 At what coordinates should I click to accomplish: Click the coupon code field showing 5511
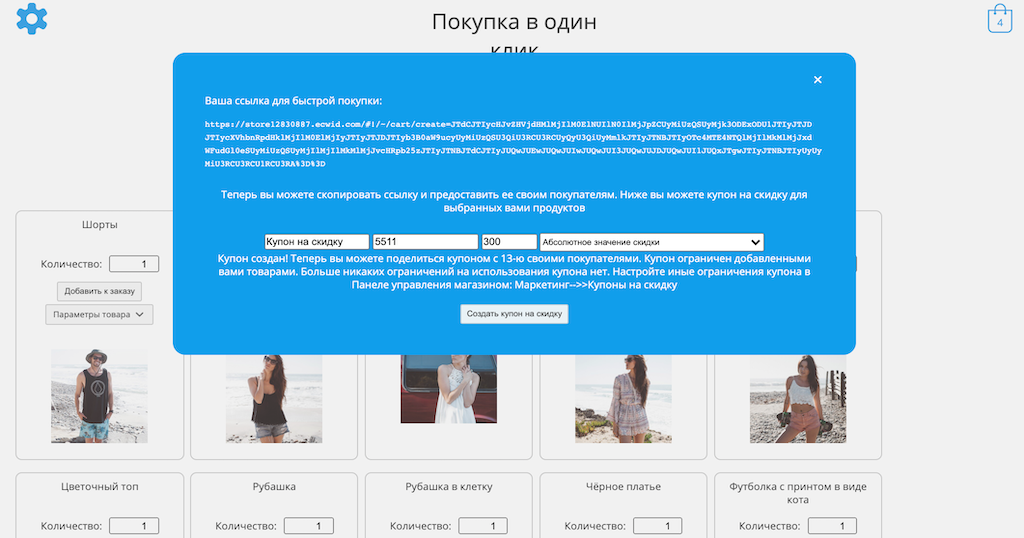[x=424, y=242]
